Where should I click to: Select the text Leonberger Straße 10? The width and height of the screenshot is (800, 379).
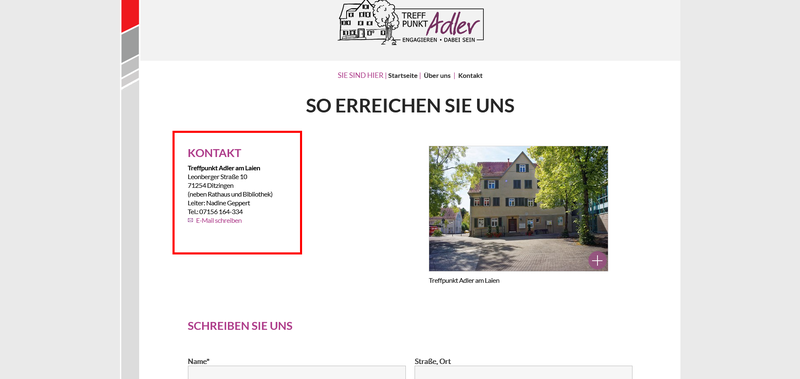[x=217, y=176]
